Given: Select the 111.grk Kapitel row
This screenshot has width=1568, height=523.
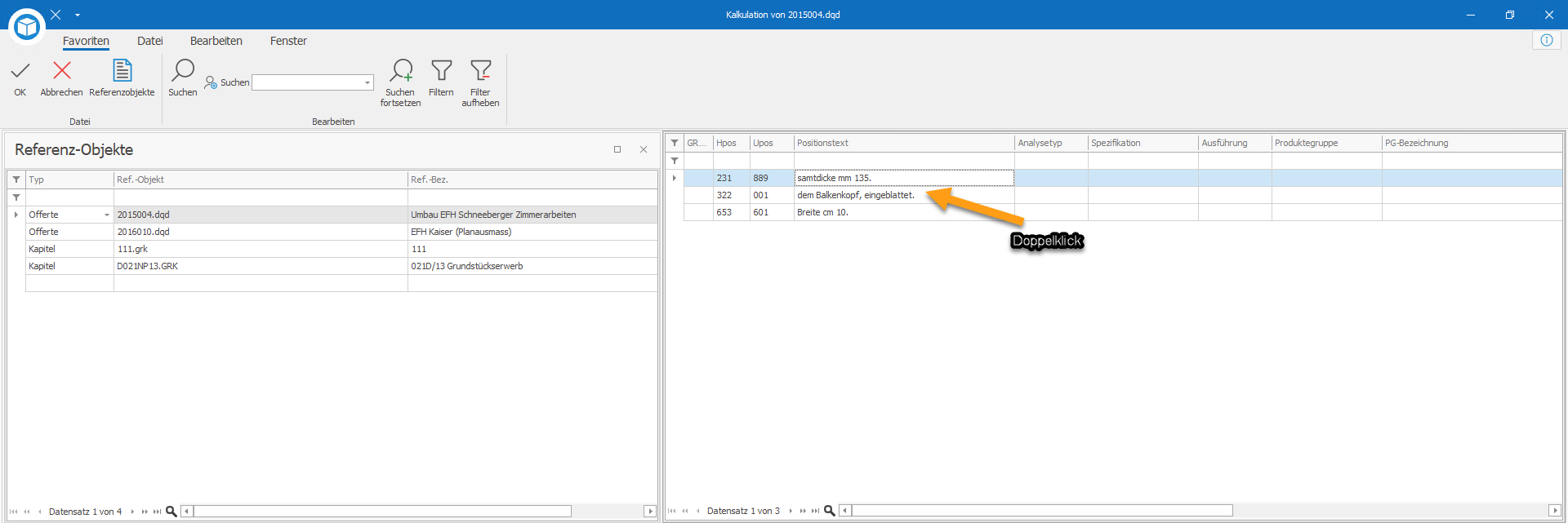Looking at the screenshot, I should point(341,249).
